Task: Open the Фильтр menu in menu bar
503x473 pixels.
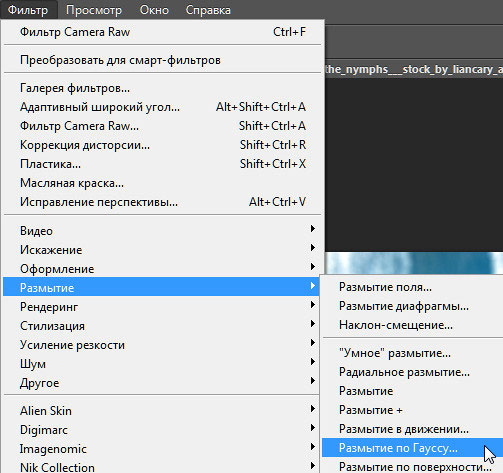Action: pos(28,10)
